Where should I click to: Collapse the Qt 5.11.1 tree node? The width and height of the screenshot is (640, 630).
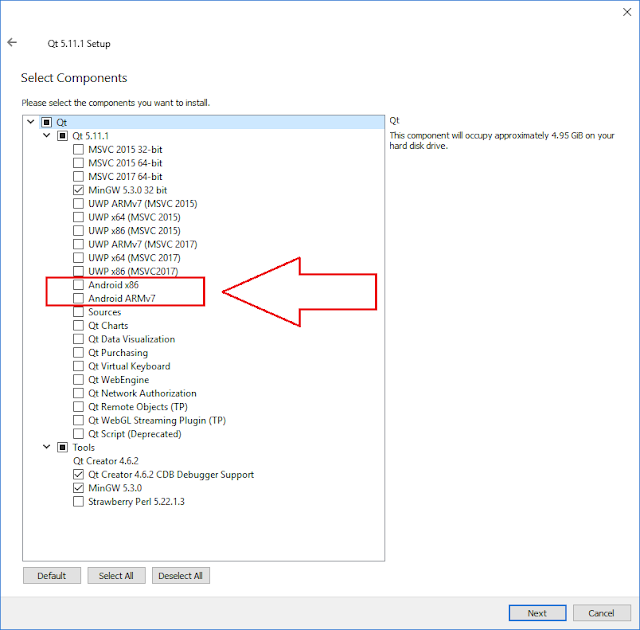click(47, 135)
